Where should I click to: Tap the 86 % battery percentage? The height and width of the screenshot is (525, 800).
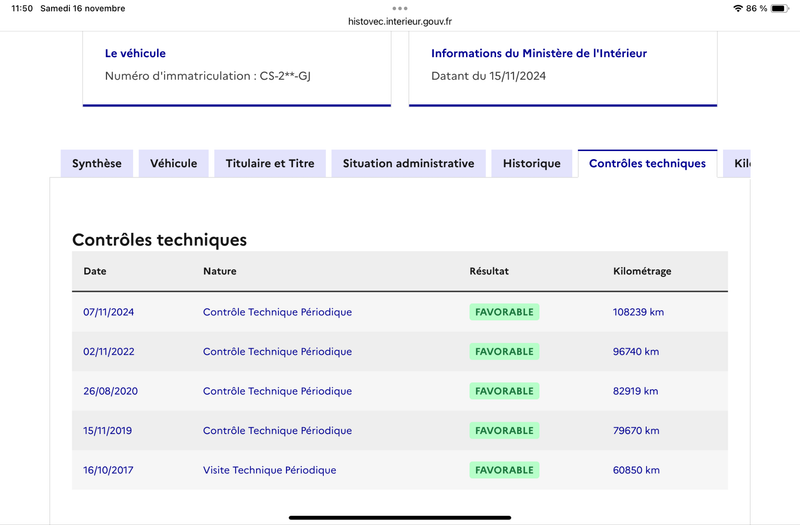click(x=756, y=8)
